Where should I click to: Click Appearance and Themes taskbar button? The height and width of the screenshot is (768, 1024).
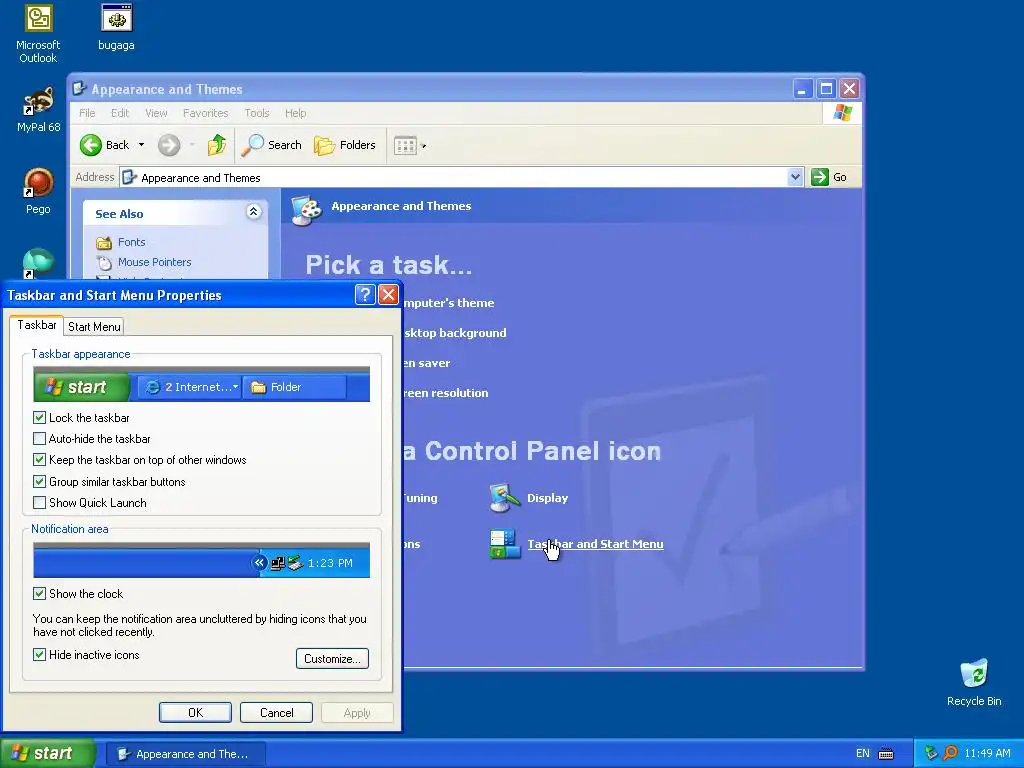185,754
